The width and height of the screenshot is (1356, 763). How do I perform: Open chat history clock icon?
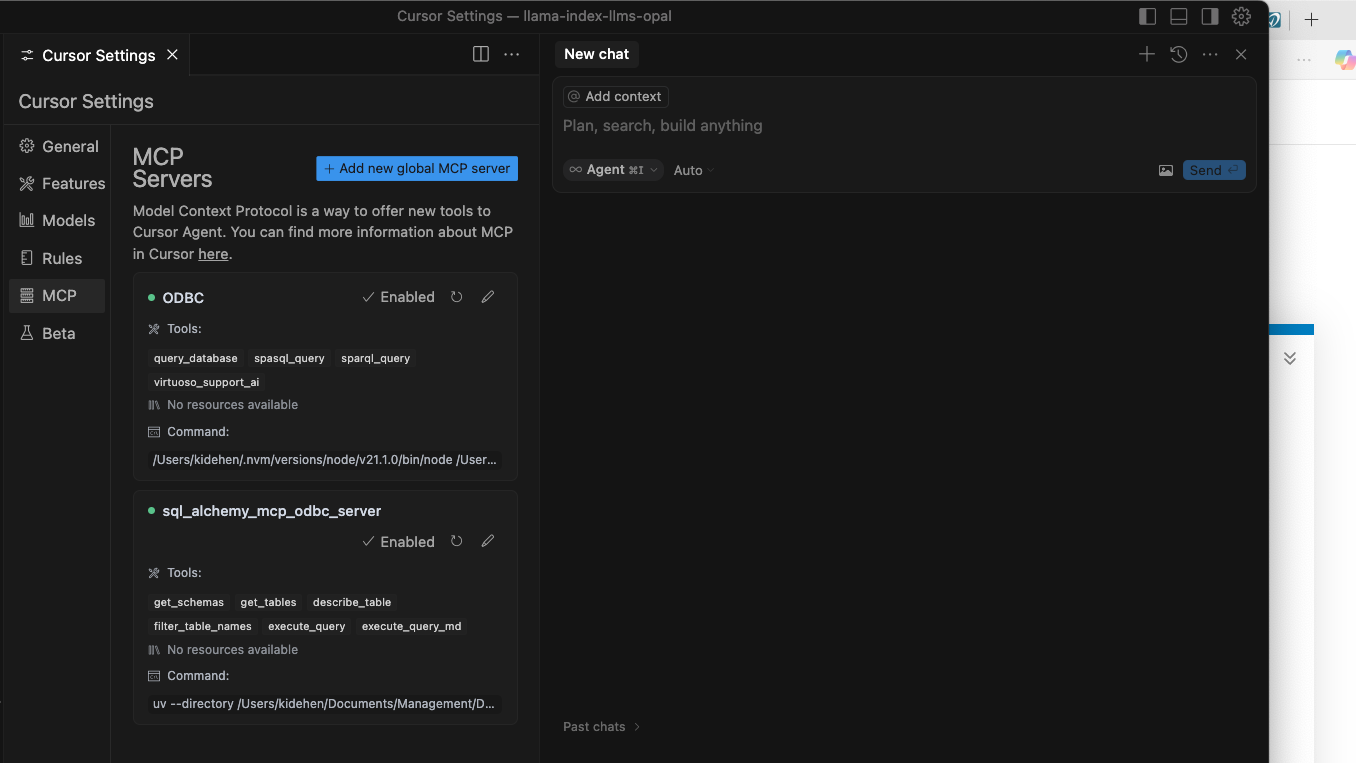[x=1179, y=54]
